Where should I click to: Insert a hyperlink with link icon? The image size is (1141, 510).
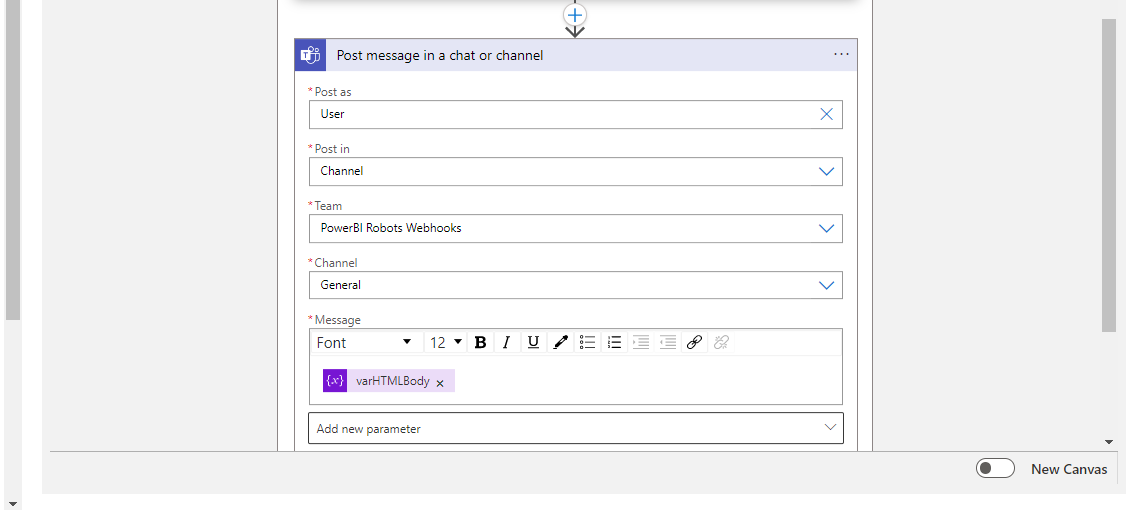click(694, 342)
